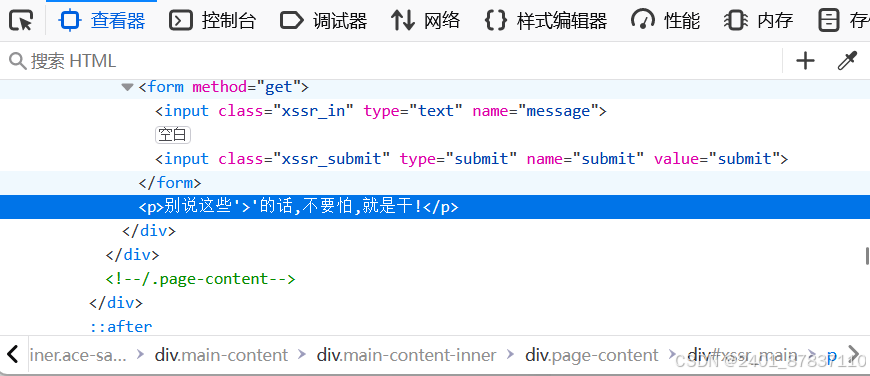The width and height of the screenshot is (870, 376).
Task: Open the 调试器 debugger tab
Action: [323, 21]
